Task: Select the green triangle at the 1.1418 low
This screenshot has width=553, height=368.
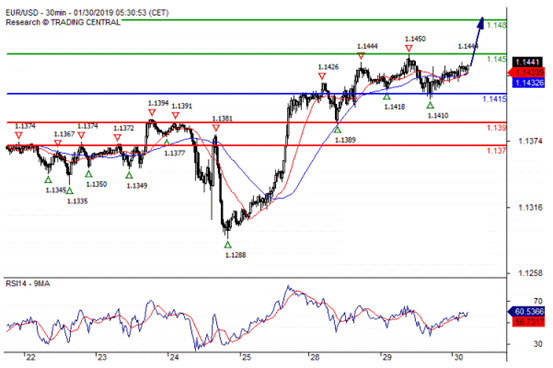Action: 387,96
